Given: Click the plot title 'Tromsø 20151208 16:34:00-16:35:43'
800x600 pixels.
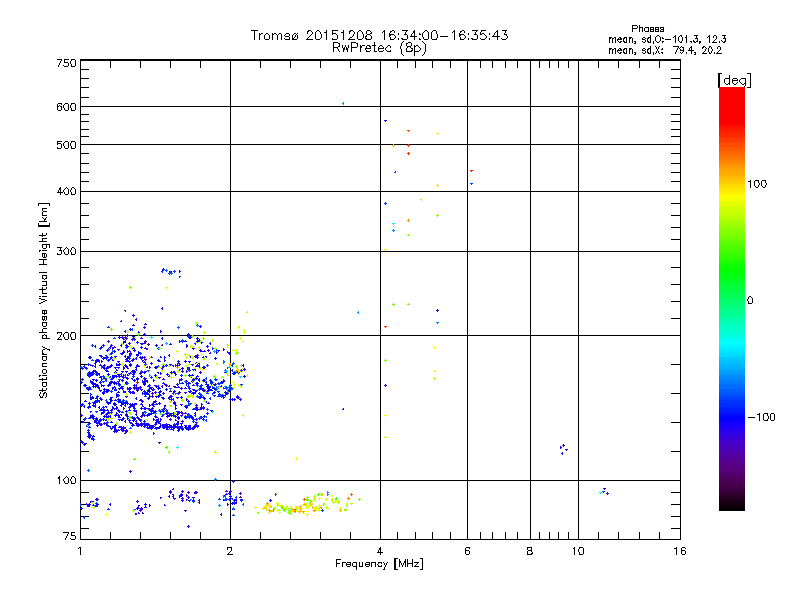Looking at the screenshot, I should coord(379,35).
